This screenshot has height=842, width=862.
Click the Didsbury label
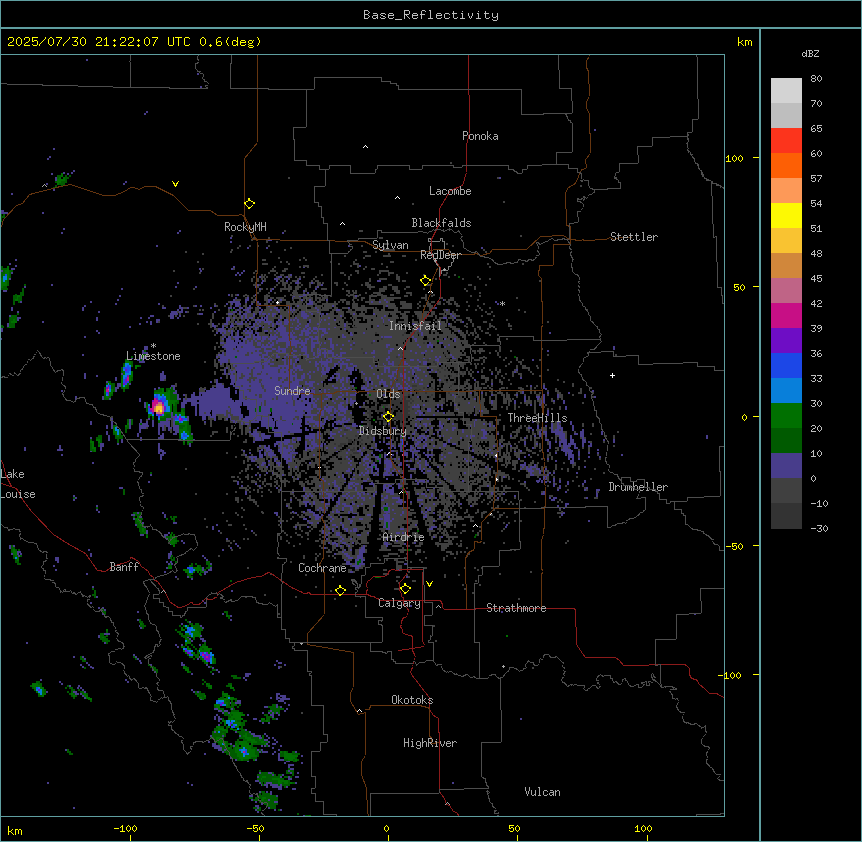tap(383, 431)
